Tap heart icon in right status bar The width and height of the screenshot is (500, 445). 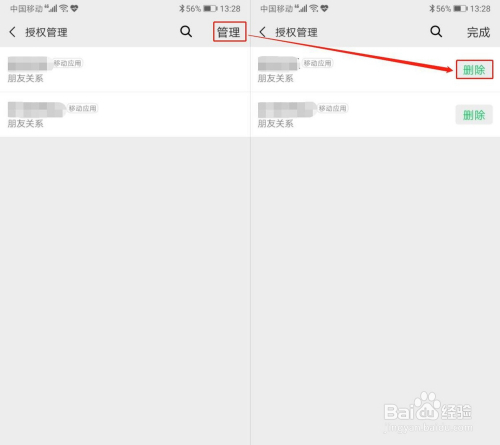coord(324,8)
